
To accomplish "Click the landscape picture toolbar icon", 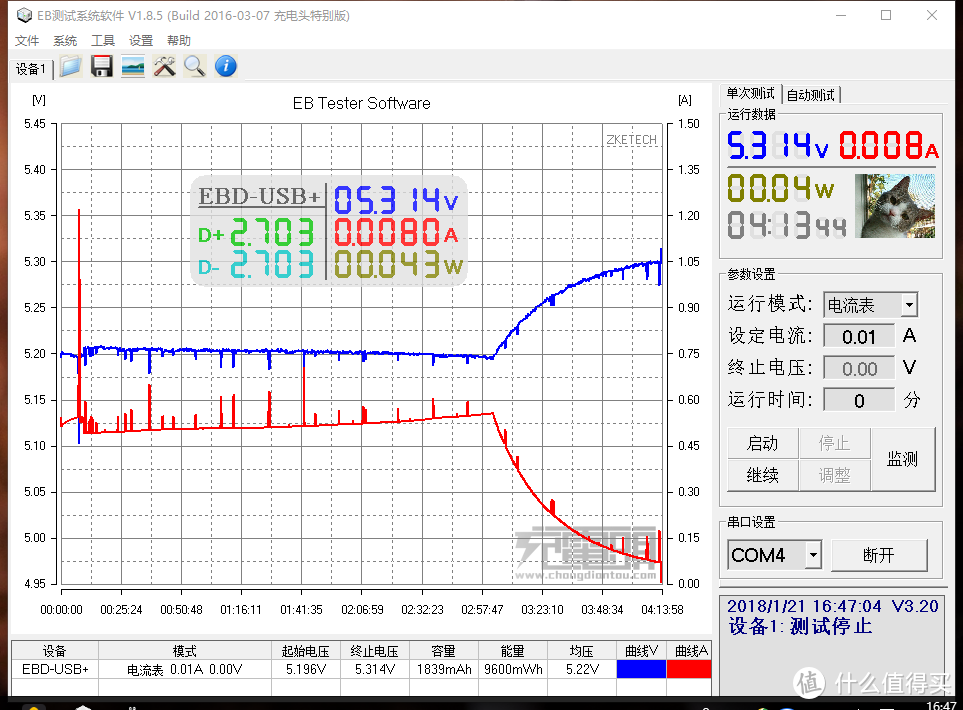I will pos(132,67).
